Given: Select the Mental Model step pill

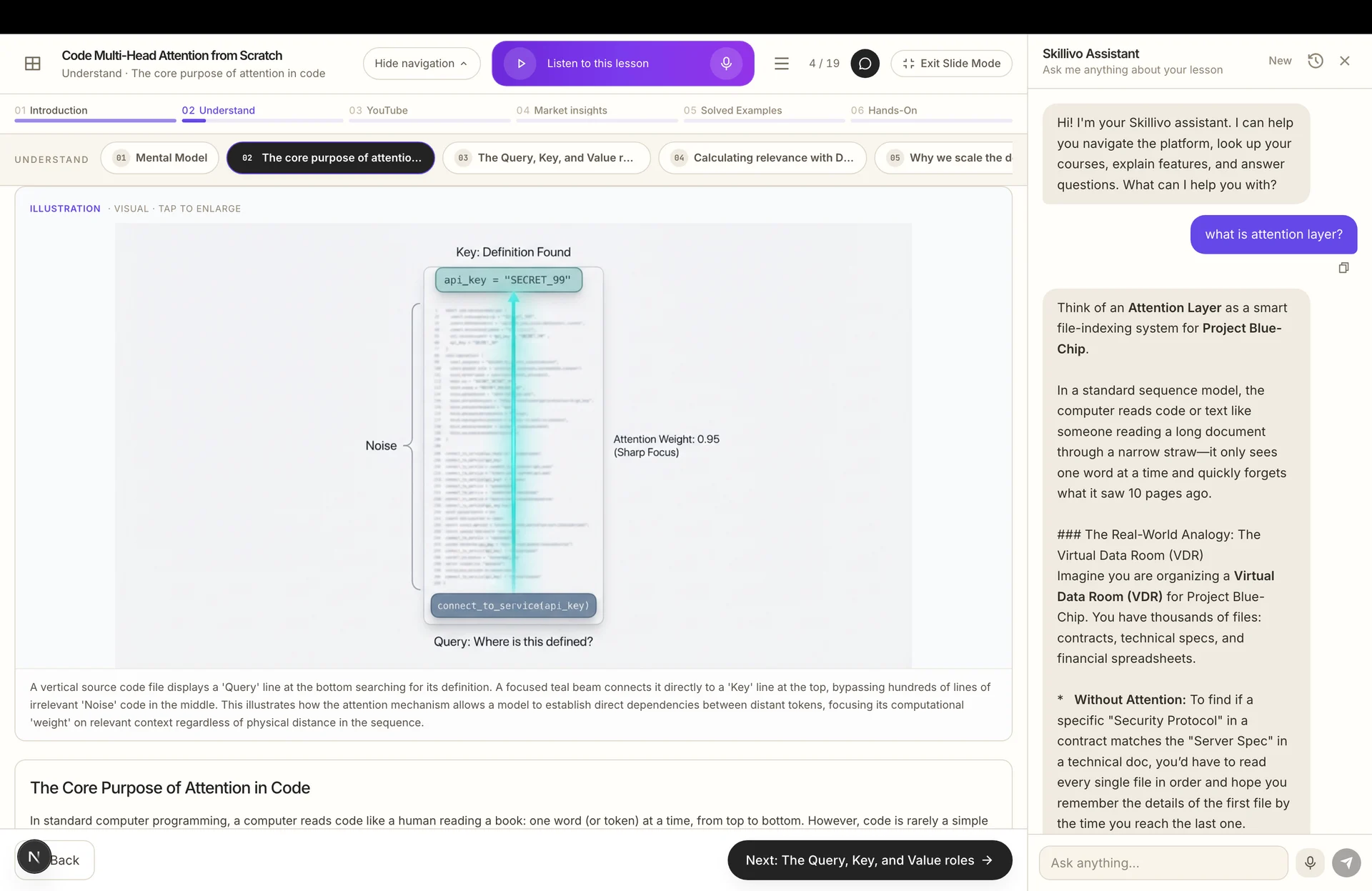Looking at the screenshot, I should (x=160, y=158).
